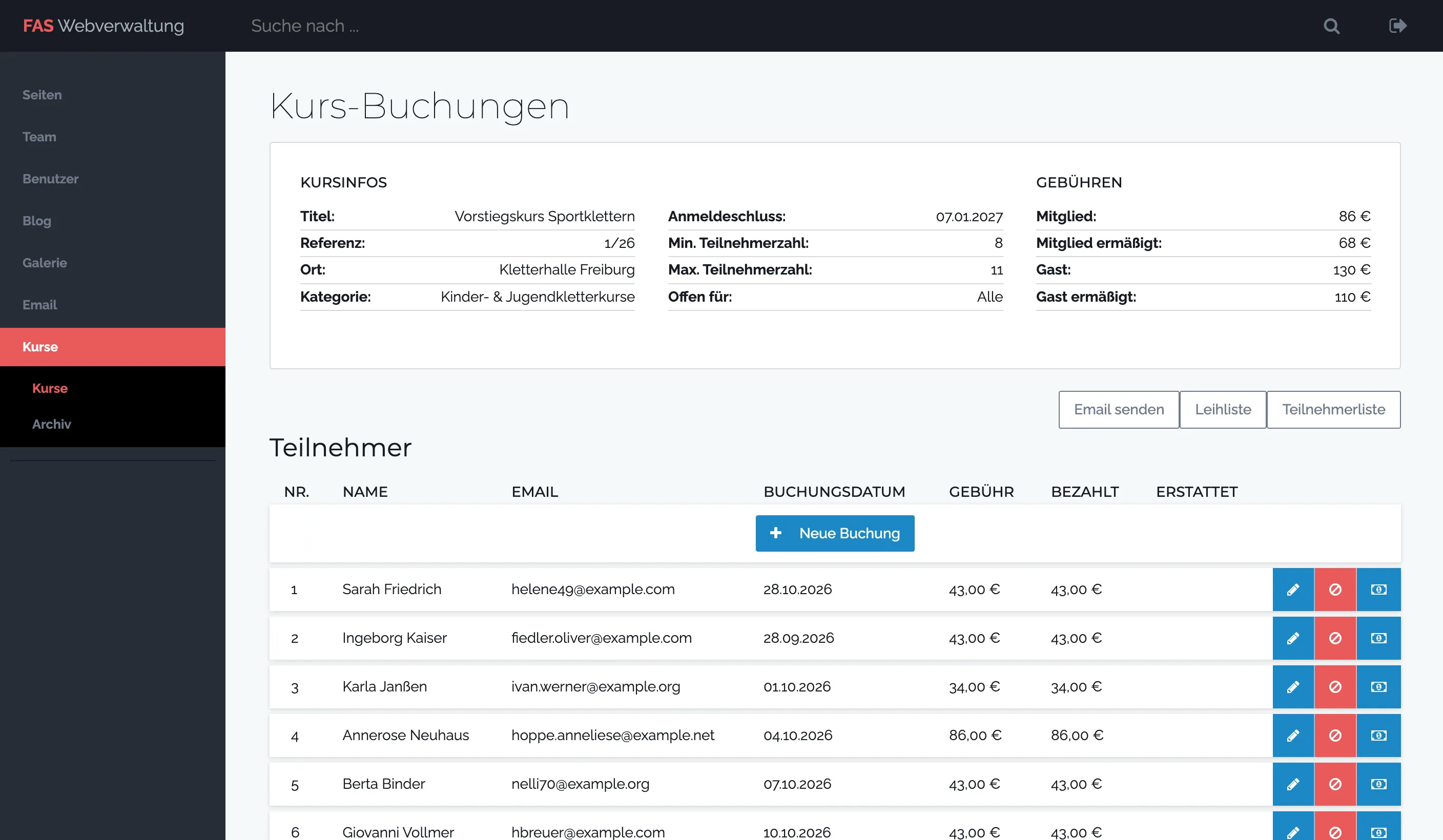Click email helene49@example.com
1443x840 pixels.
pyautogui.click(x=593, y=590)
